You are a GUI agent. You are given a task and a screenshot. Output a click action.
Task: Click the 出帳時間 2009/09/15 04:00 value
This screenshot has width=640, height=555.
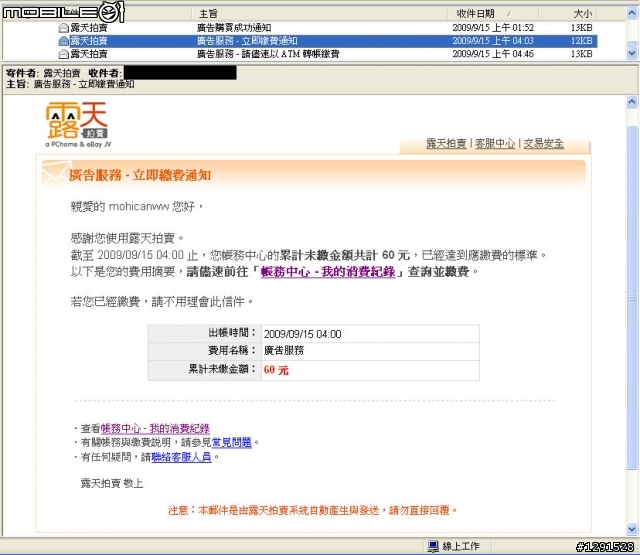tap(302, 334)
